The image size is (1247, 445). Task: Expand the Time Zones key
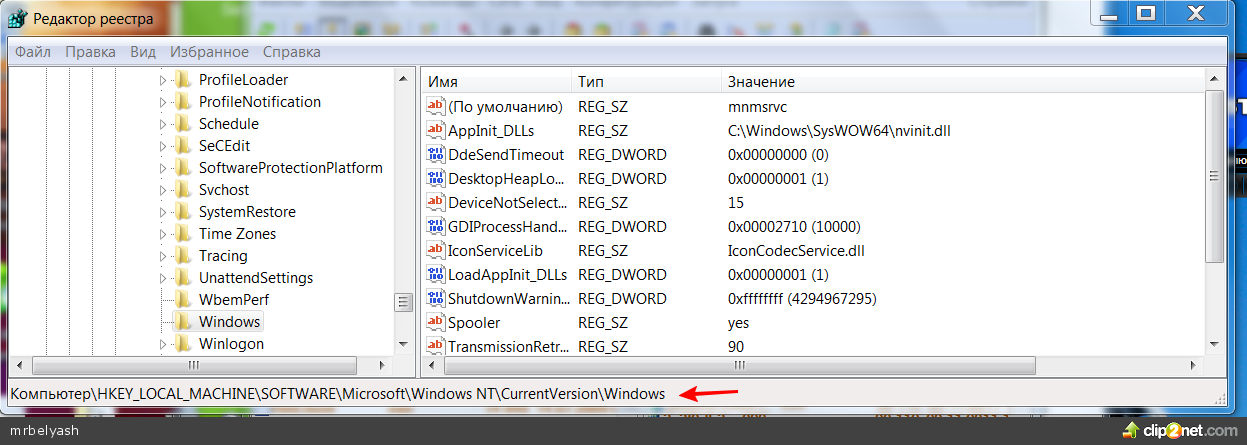pos(163,234)
